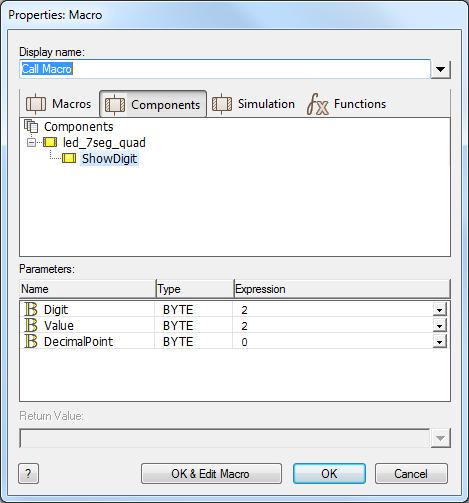Screen dimensions: 469x503
Task: Open the Display name dropdown arrow
Action: point(441,70)
